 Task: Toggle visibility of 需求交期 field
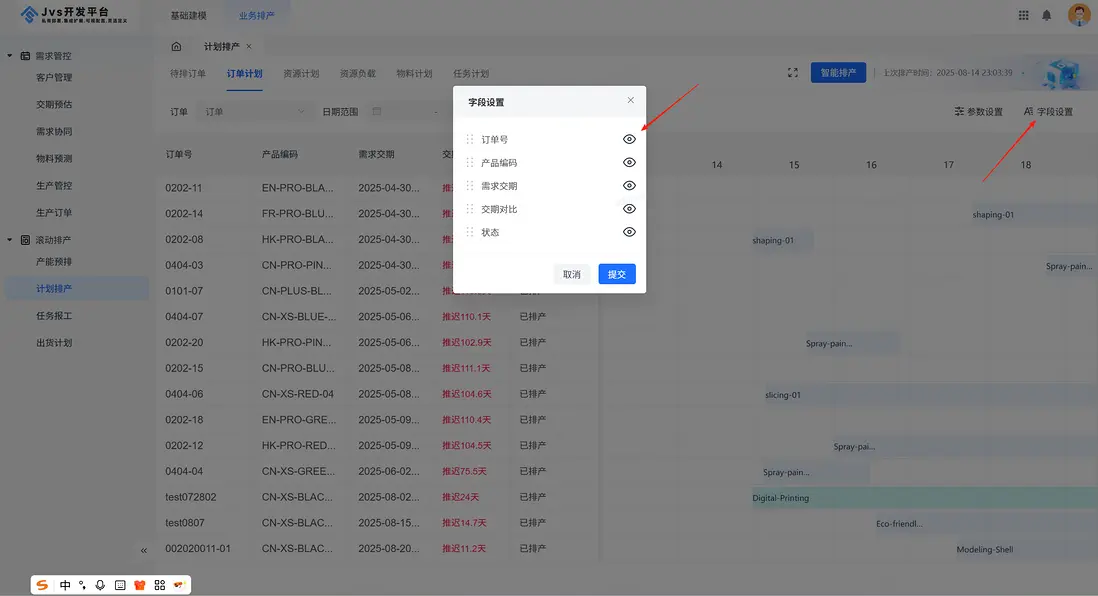tap(630, 186)
